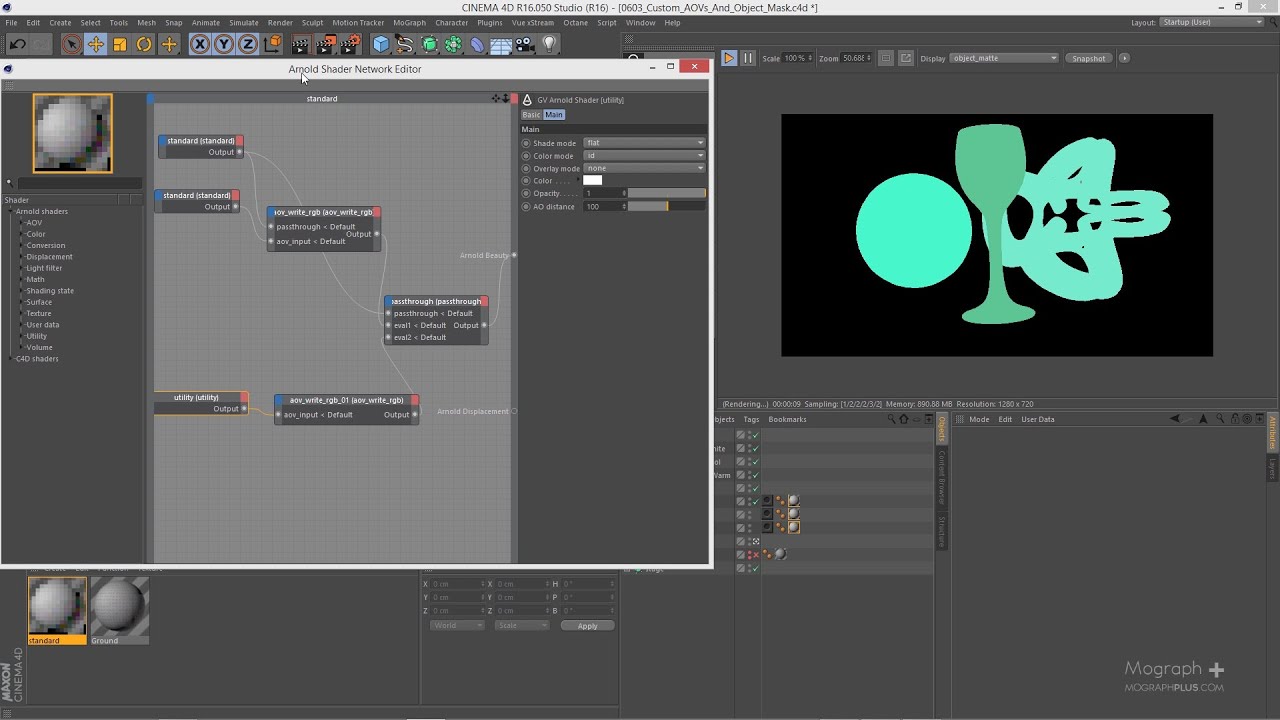This screenshot has width=1280, height=720.
Task: Open the Bookmarks menu in Object Manager
Action: [787, 419]
